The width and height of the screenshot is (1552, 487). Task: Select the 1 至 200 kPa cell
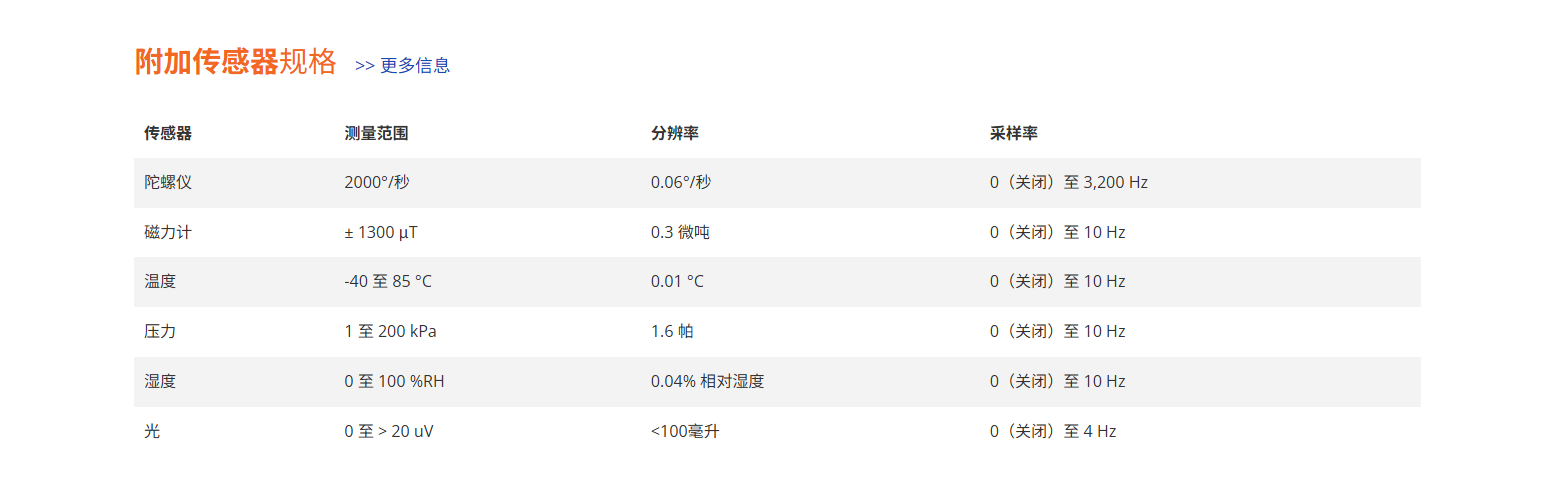click(x=390, y=332)
